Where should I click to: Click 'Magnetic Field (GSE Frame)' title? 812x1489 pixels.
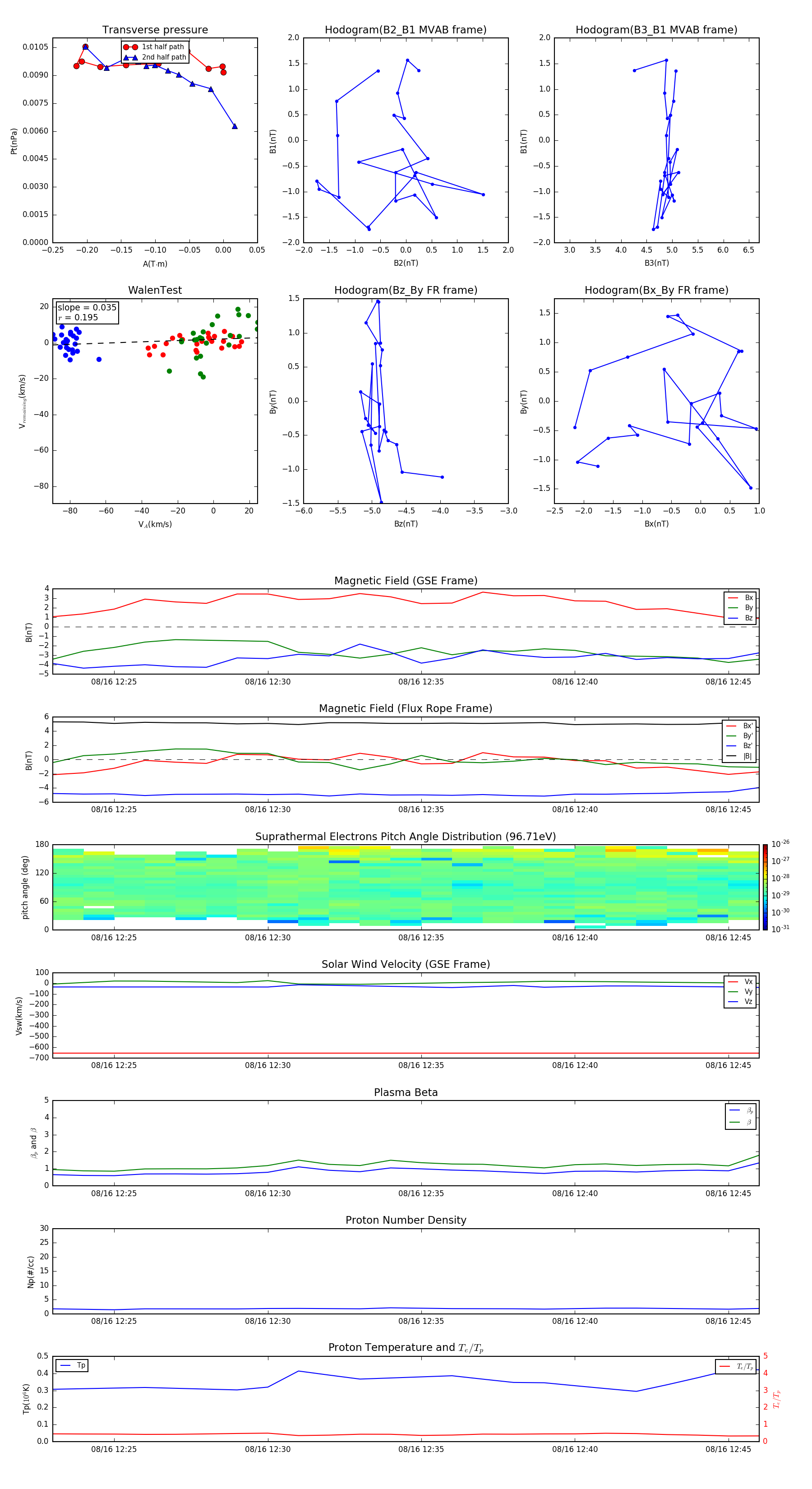[406, 581]
